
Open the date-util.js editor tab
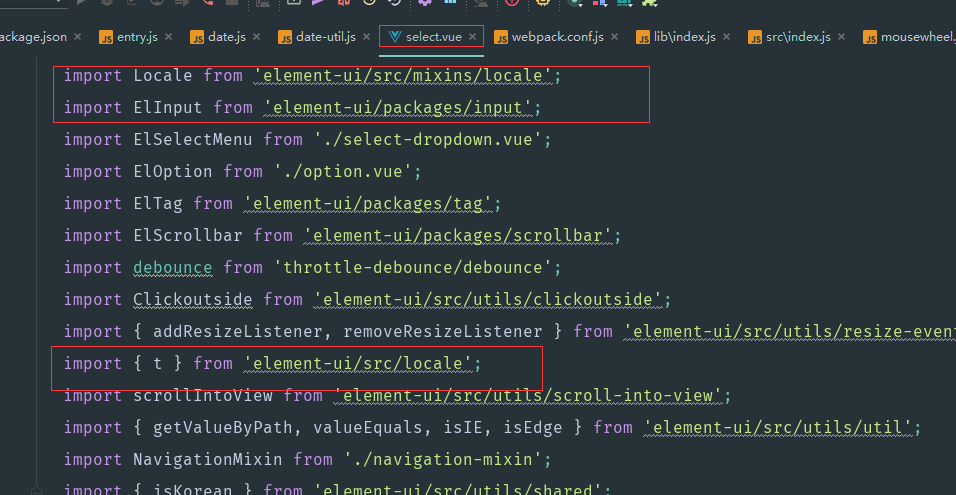[x=326, y=37]
